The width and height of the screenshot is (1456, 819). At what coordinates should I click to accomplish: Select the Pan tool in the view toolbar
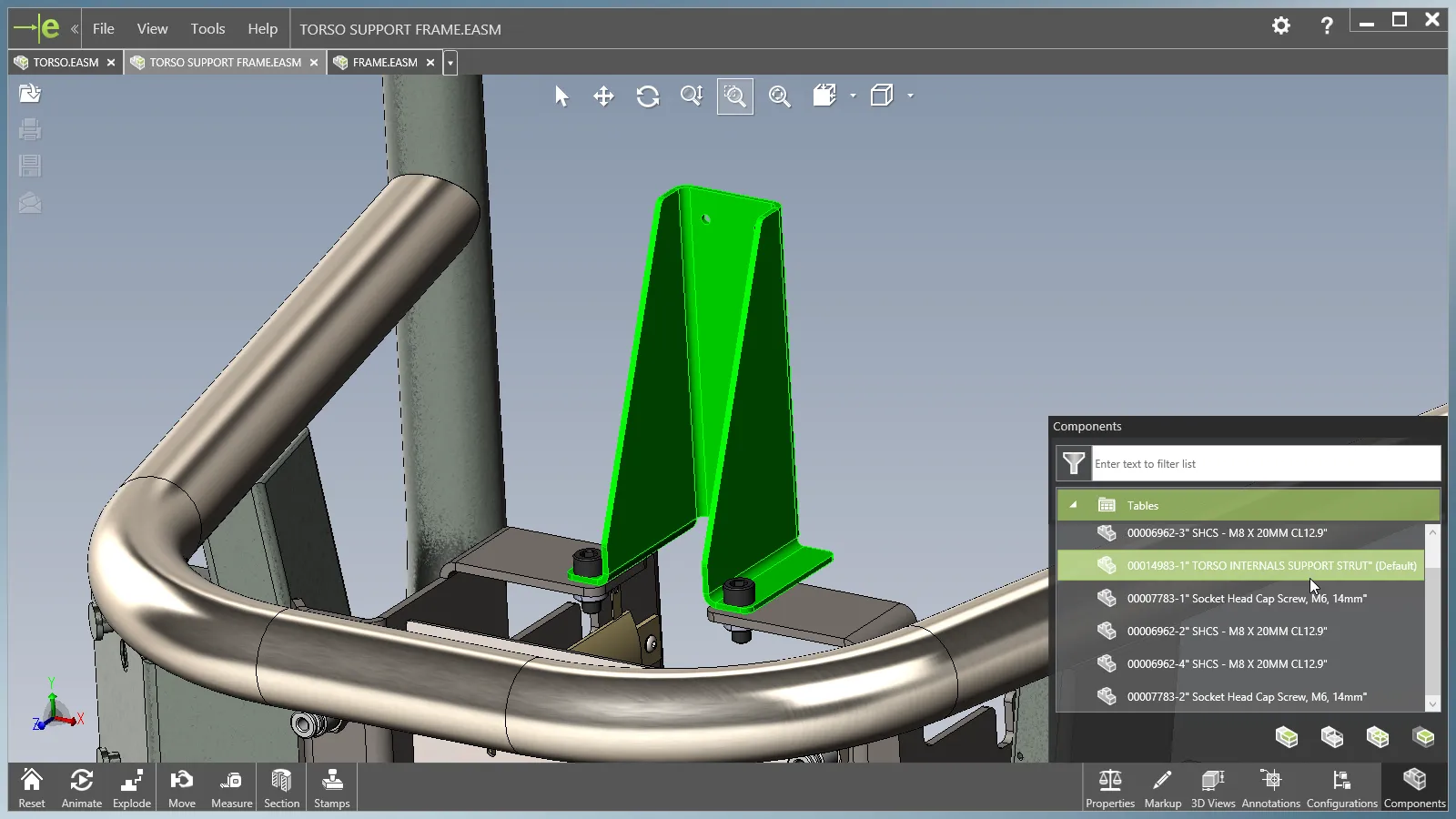603,96
